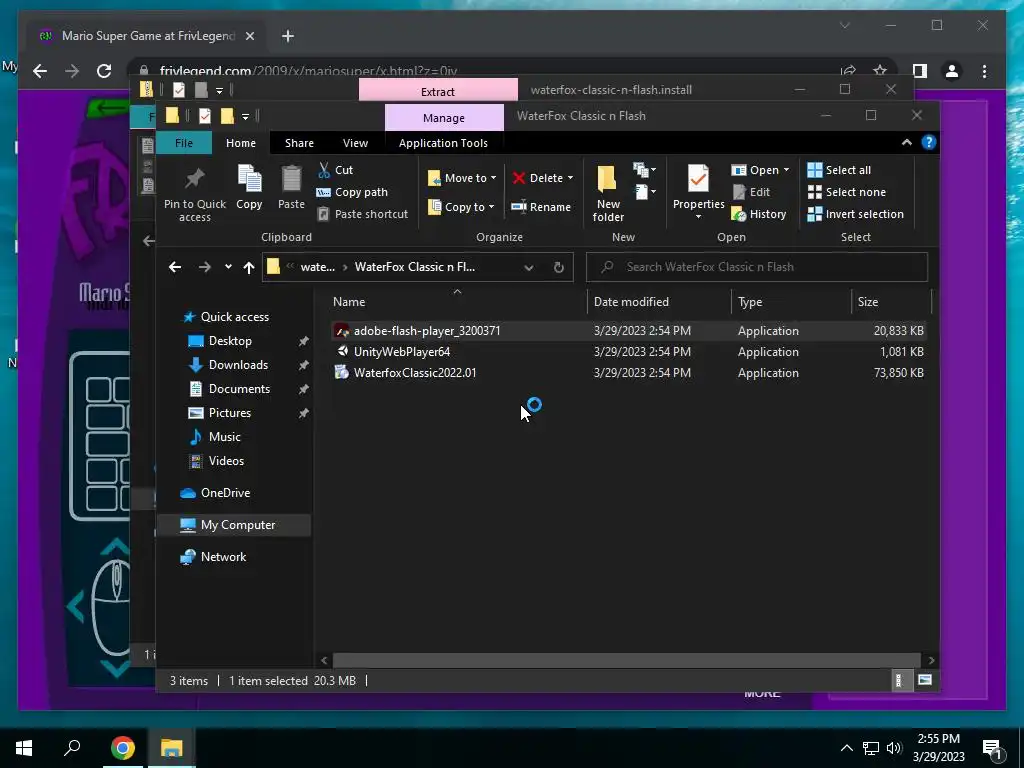Open file History from ribbon
This screenshot has height=768, width=1024.
click(x=758, y=214)
